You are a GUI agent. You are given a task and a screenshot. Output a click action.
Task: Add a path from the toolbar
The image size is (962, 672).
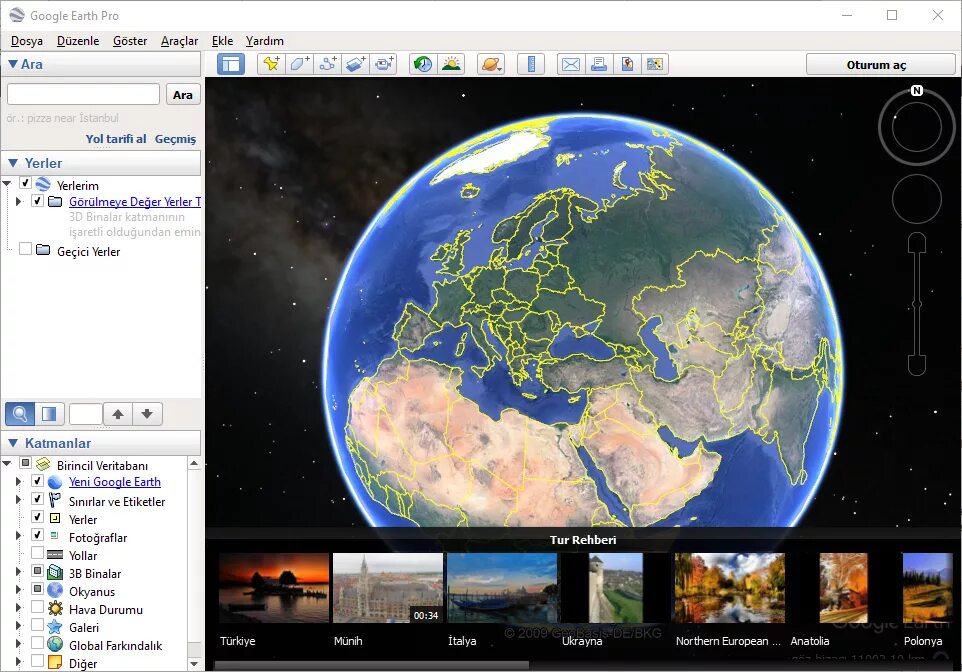[x=328, y=64]
